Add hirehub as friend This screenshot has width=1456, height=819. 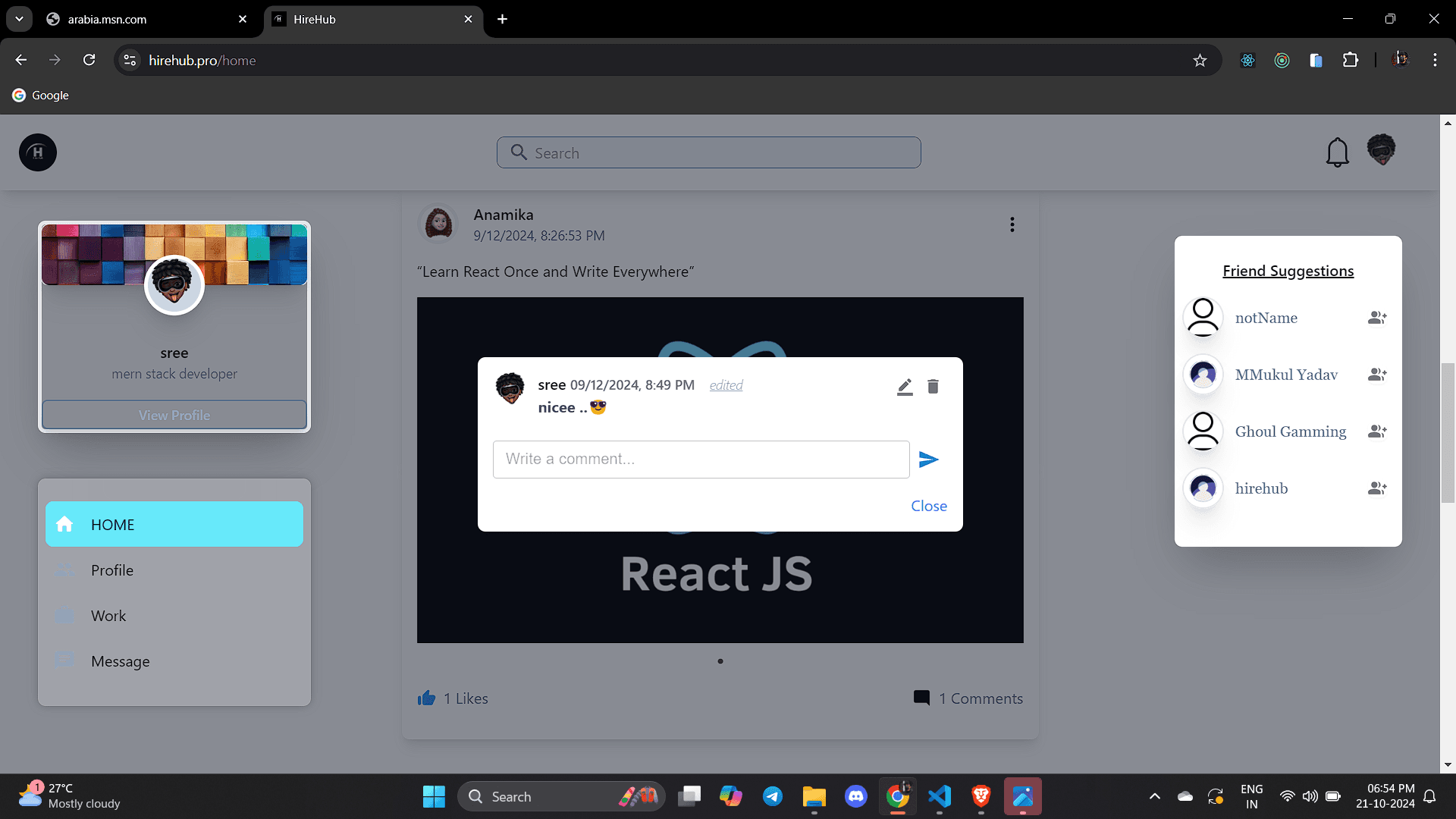(1377, 488)
